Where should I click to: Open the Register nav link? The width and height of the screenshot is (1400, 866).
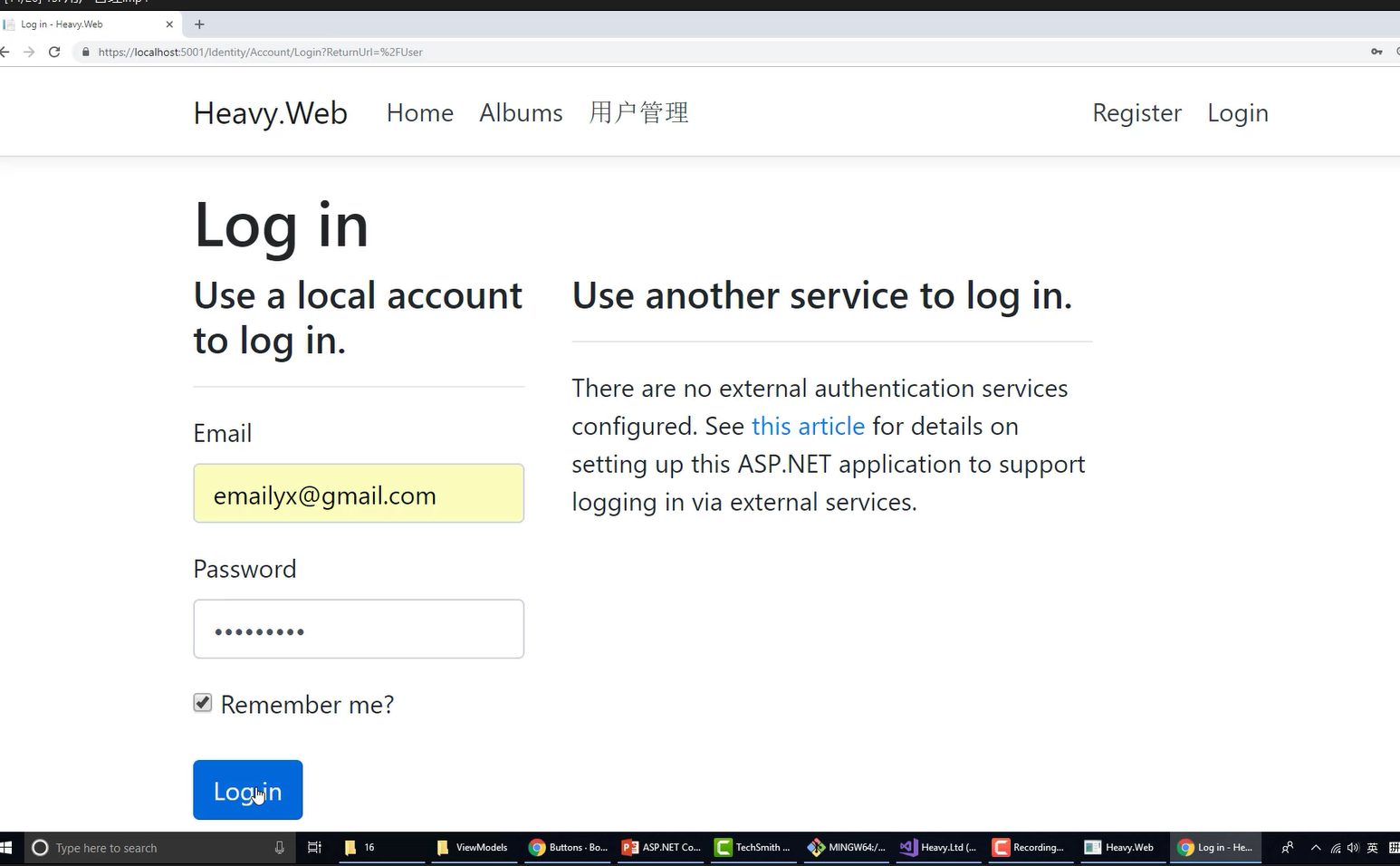pyautogui.click(x=1136, y=113)
